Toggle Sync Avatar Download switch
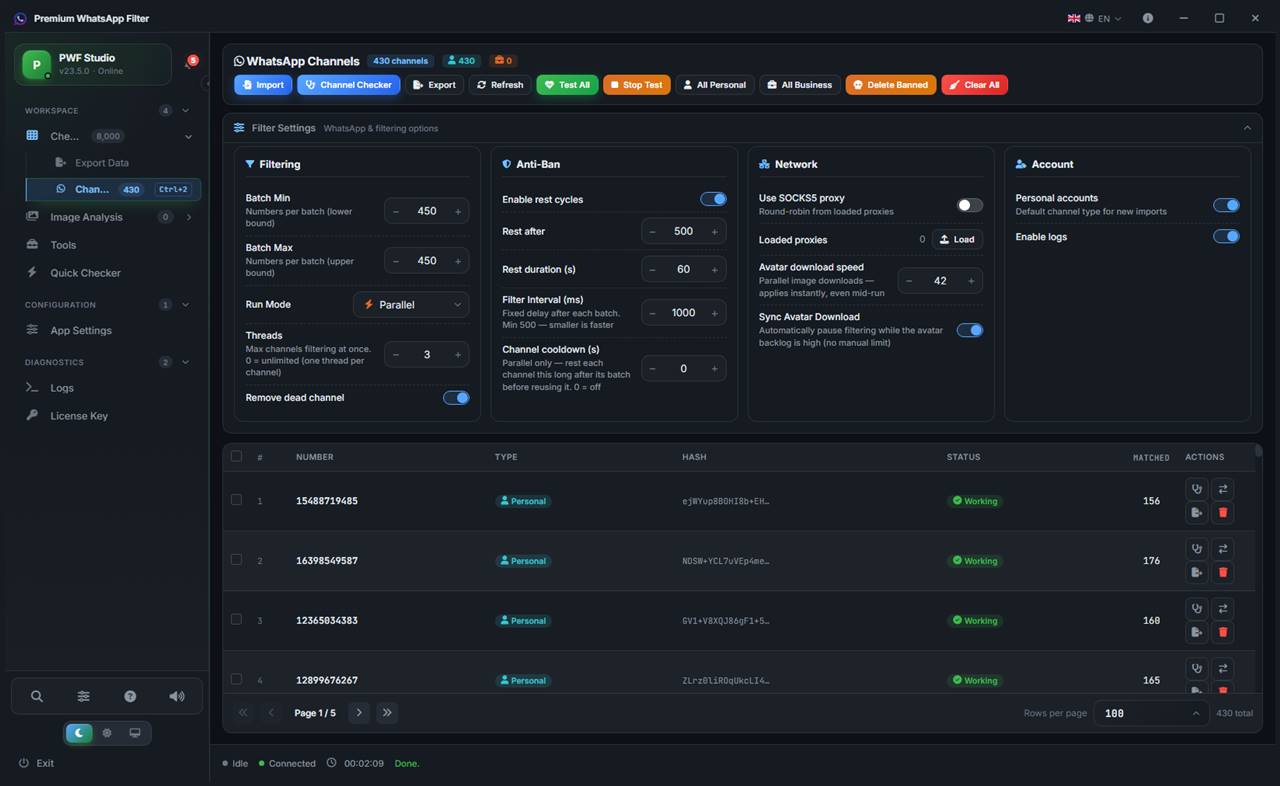 pyautogui.click(x=970, y=330)
